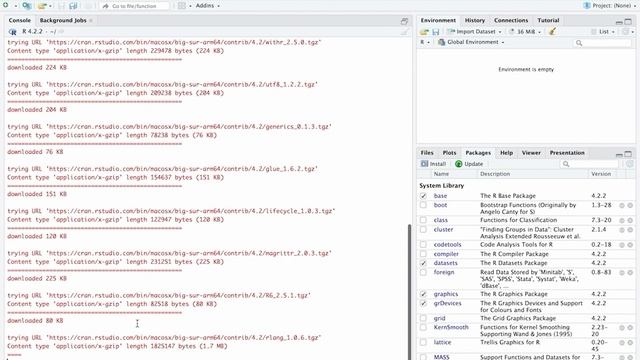Open the cluster package link
640x360 pixels.
(x=443, y=229)
